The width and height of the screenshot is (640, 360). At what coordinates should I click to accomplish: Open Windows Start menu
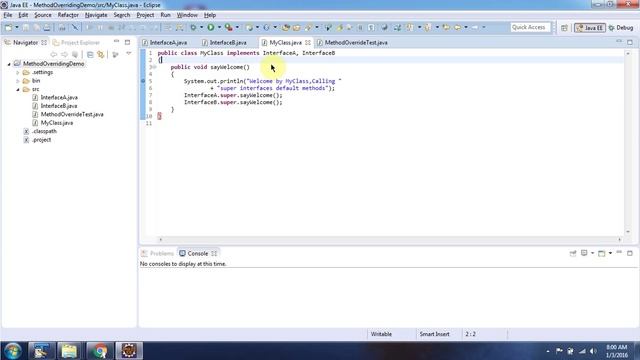(x=13, y=351)
